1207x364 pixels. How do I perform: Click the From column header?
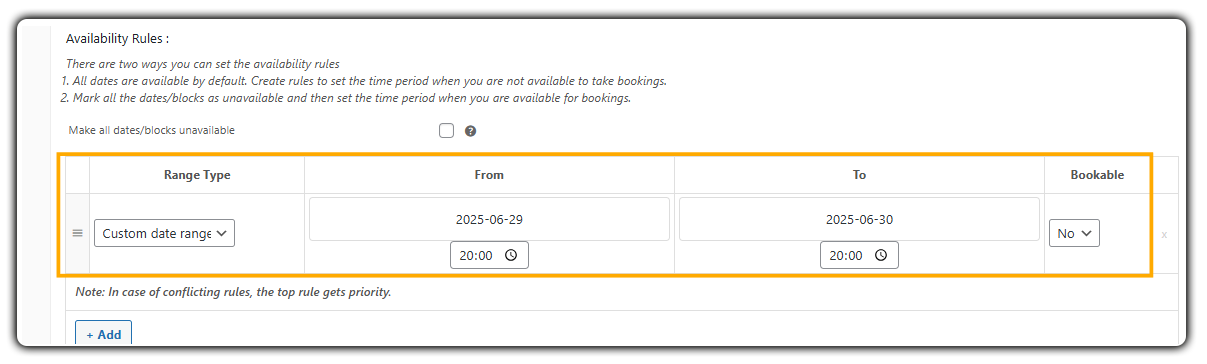click(489, 174)
